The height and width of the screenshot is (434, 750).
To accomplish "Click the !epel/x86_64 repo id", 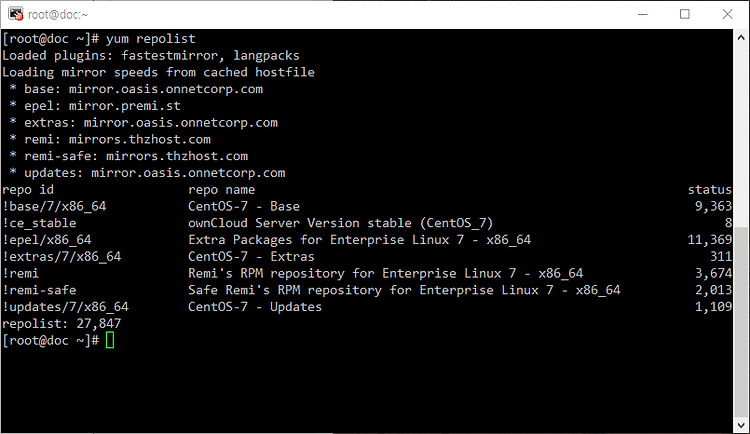I will click(47, 240).
